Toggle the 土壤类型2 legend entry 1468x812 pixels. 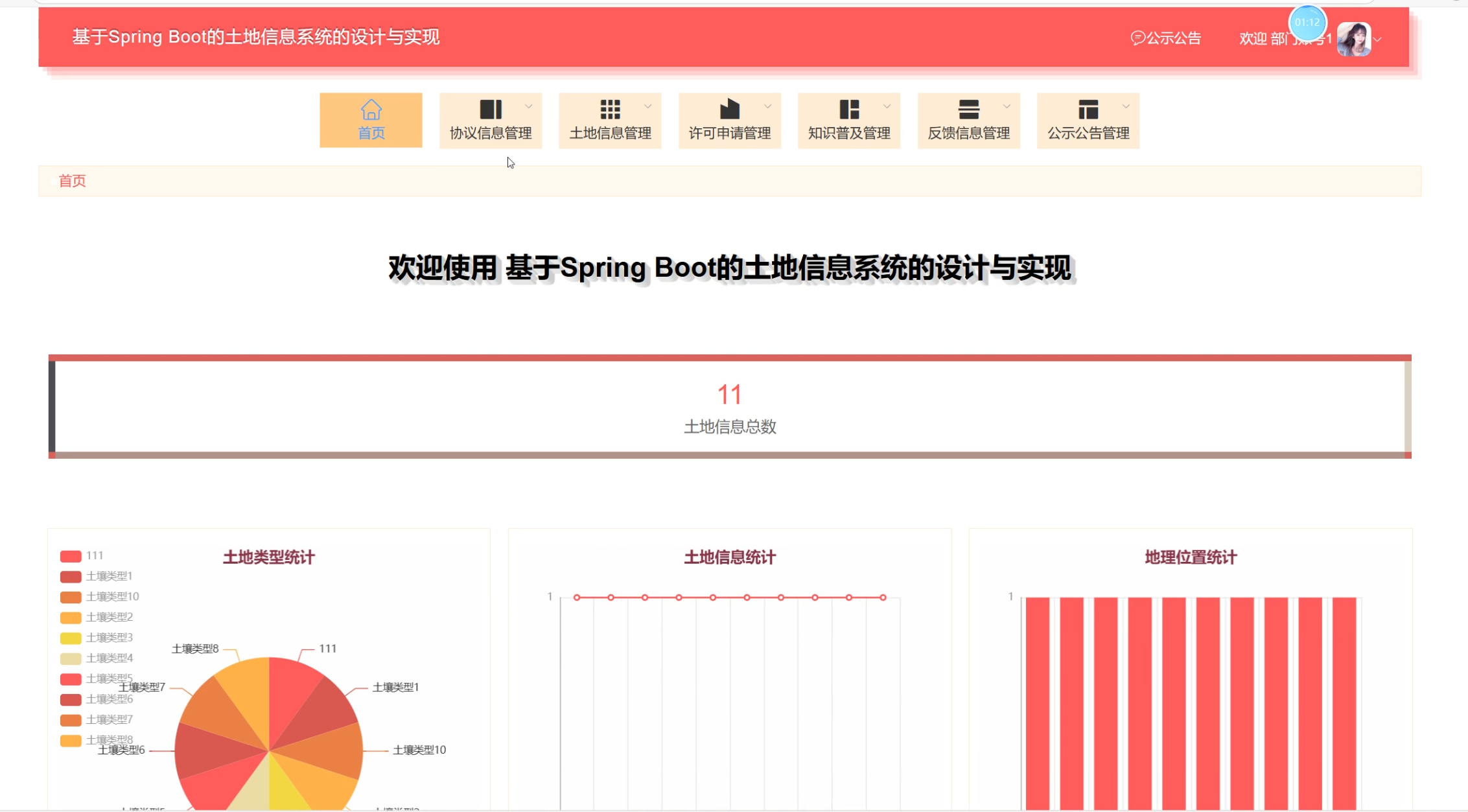click(96, 618)
